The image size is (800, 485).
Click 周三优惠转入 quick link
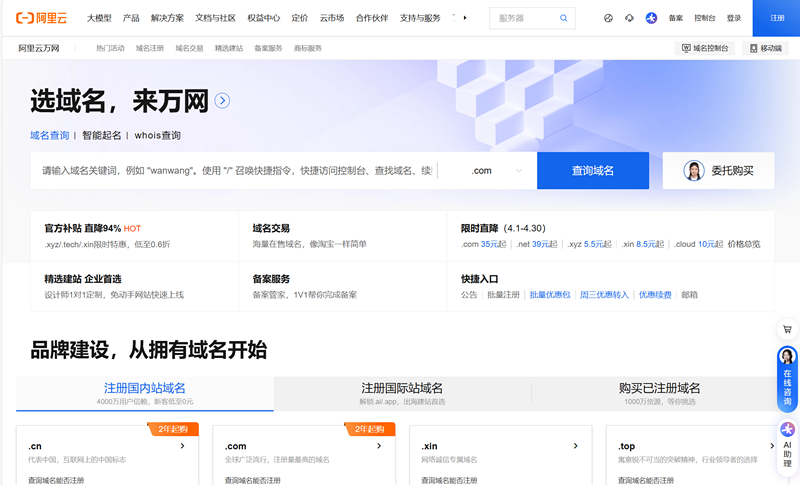coord(604,294)
